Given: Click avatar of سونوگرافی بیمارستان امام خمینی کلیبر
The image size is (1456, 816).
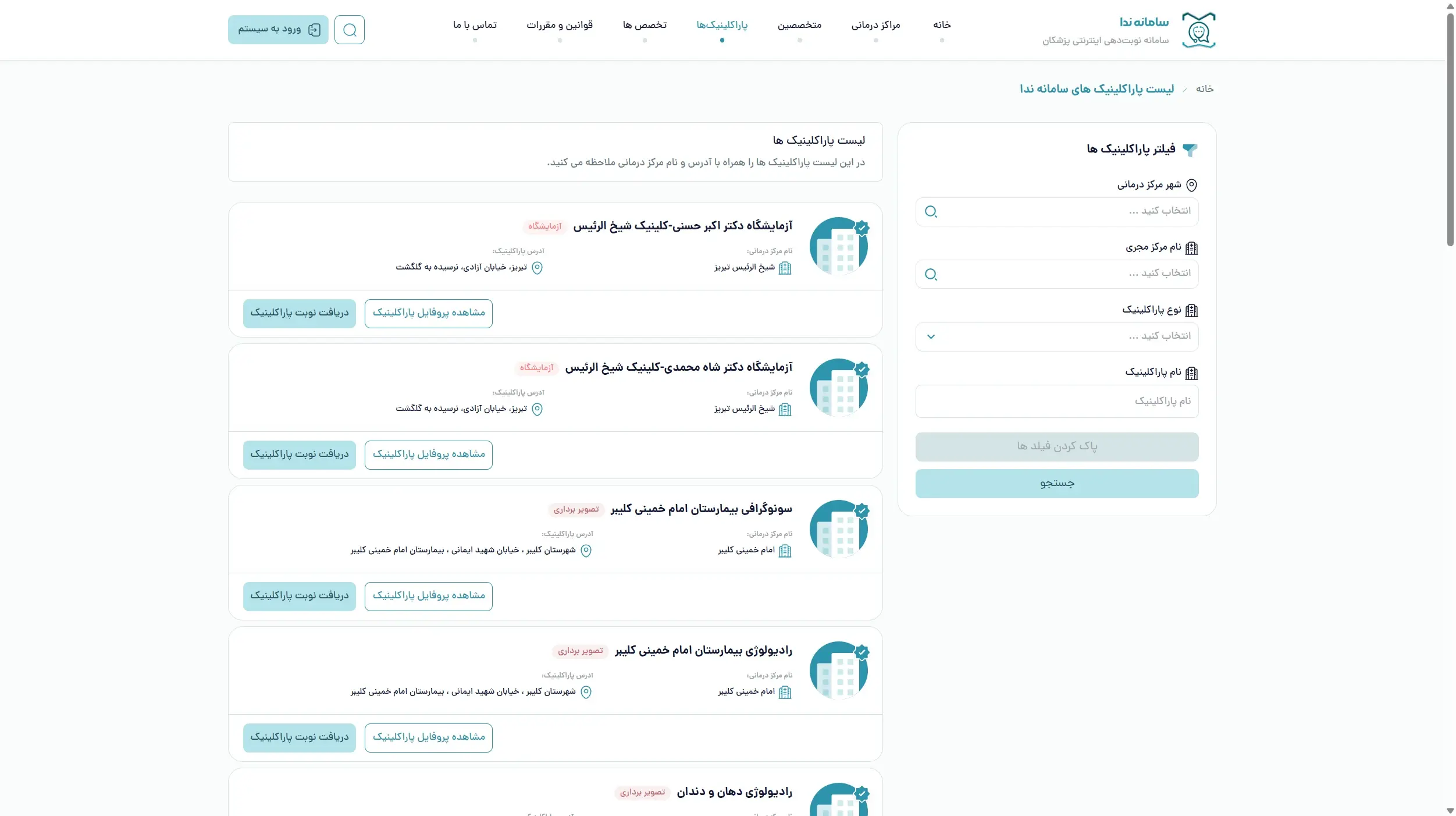Looking at the screenshot, I should [x=838, y=529].
